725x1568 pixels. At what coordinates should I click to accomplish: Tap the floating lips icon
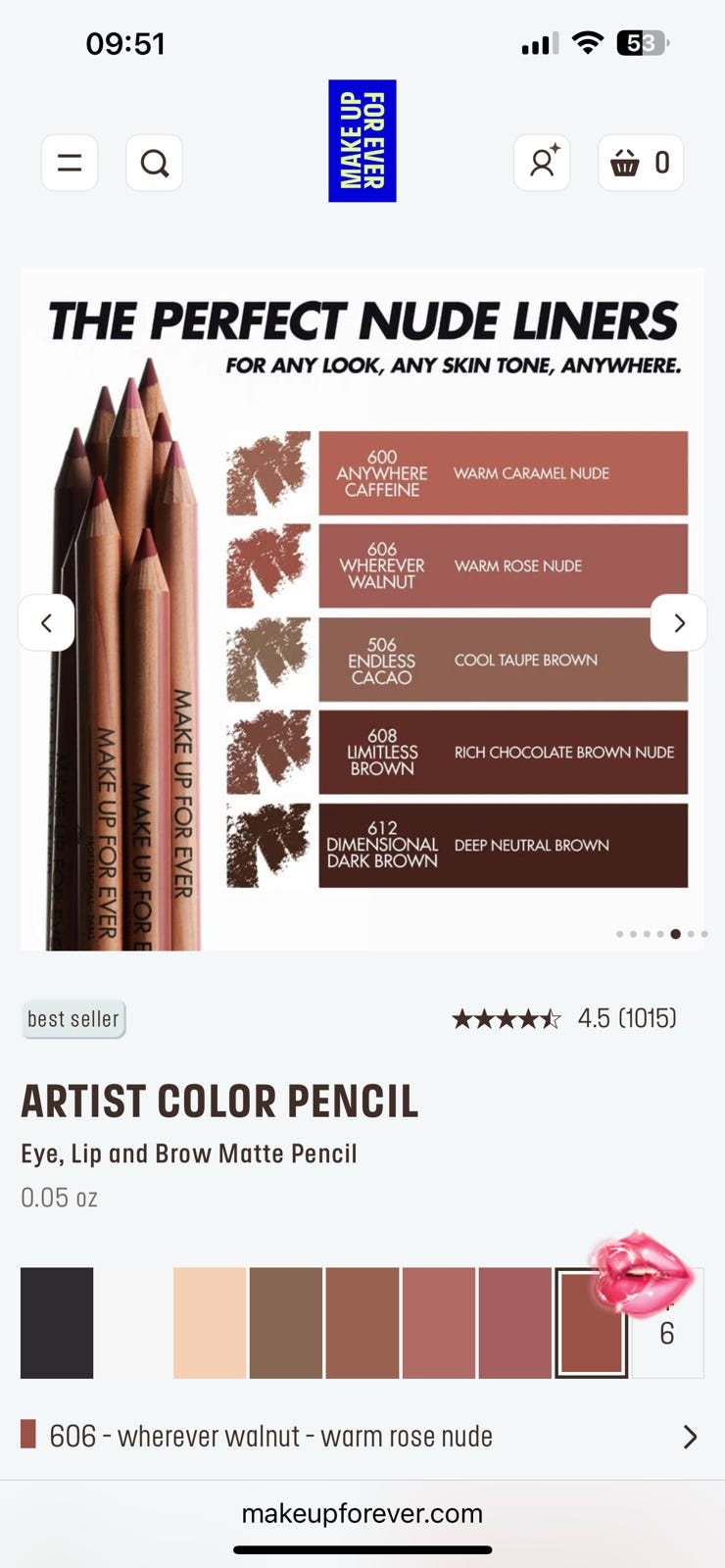(639, 1274)
